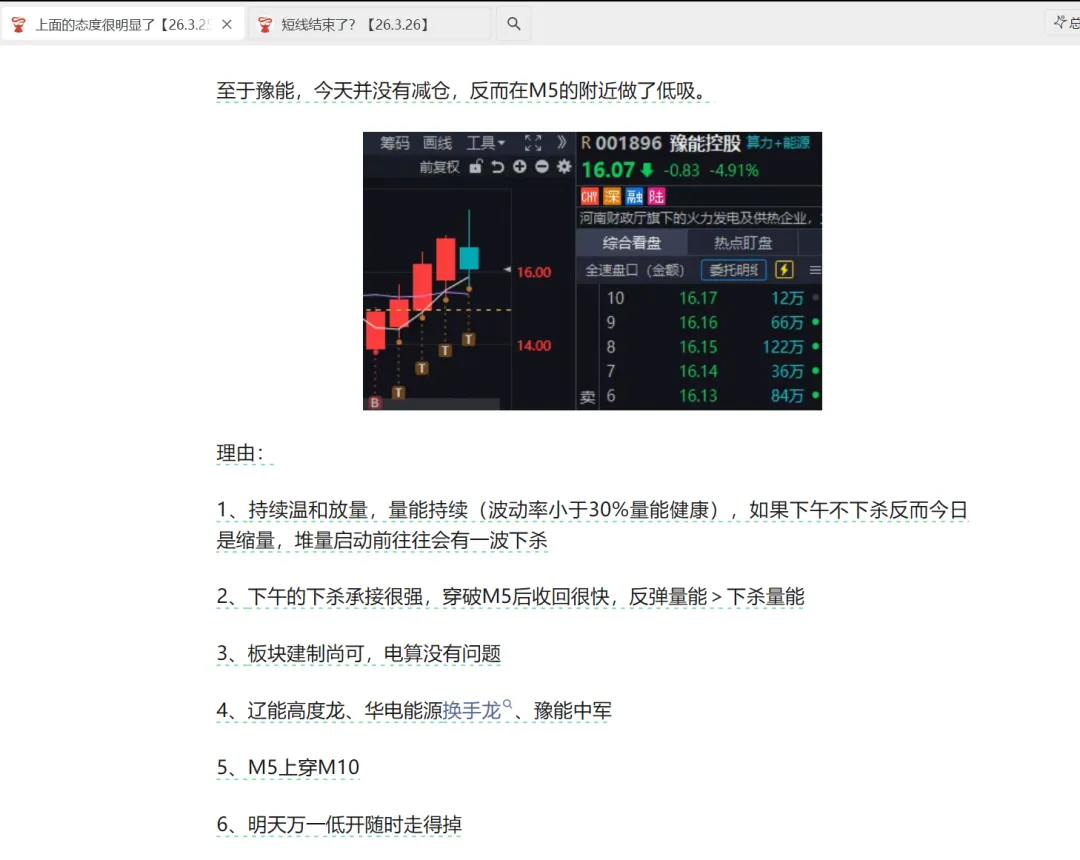Click the 融 margin trading badge
This screenshot has width=1080, height=860.
click(x=635, y=195)
